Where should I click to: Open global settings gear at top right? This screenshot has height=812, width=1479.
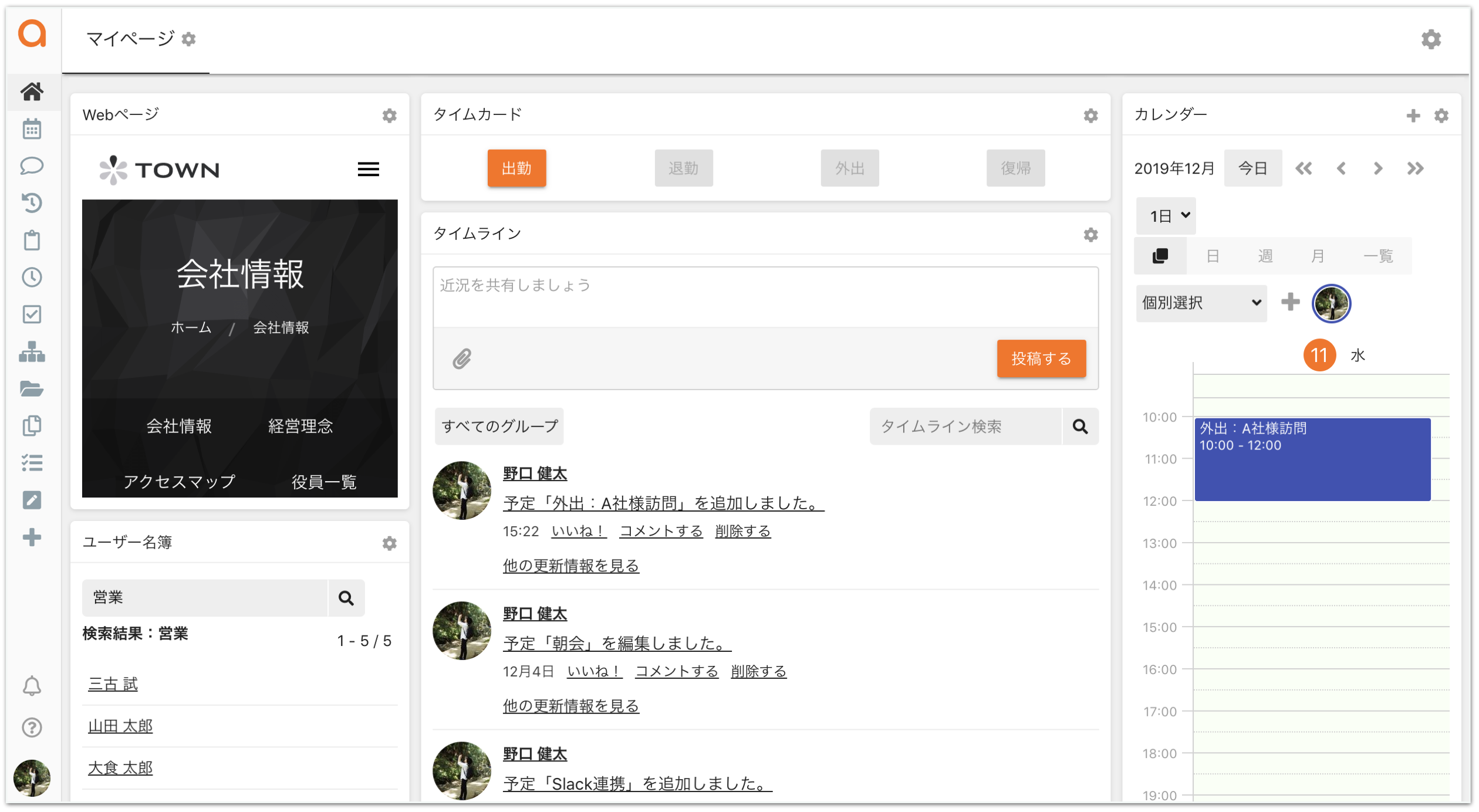pos(1431,39)
